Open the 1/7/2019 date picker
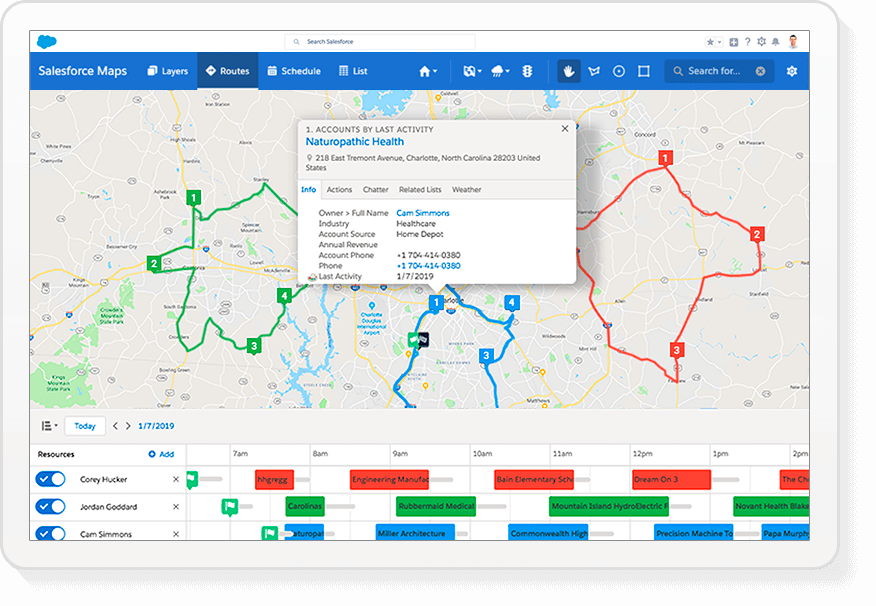This screenshot has width=876, height=606. click(156, 426)
